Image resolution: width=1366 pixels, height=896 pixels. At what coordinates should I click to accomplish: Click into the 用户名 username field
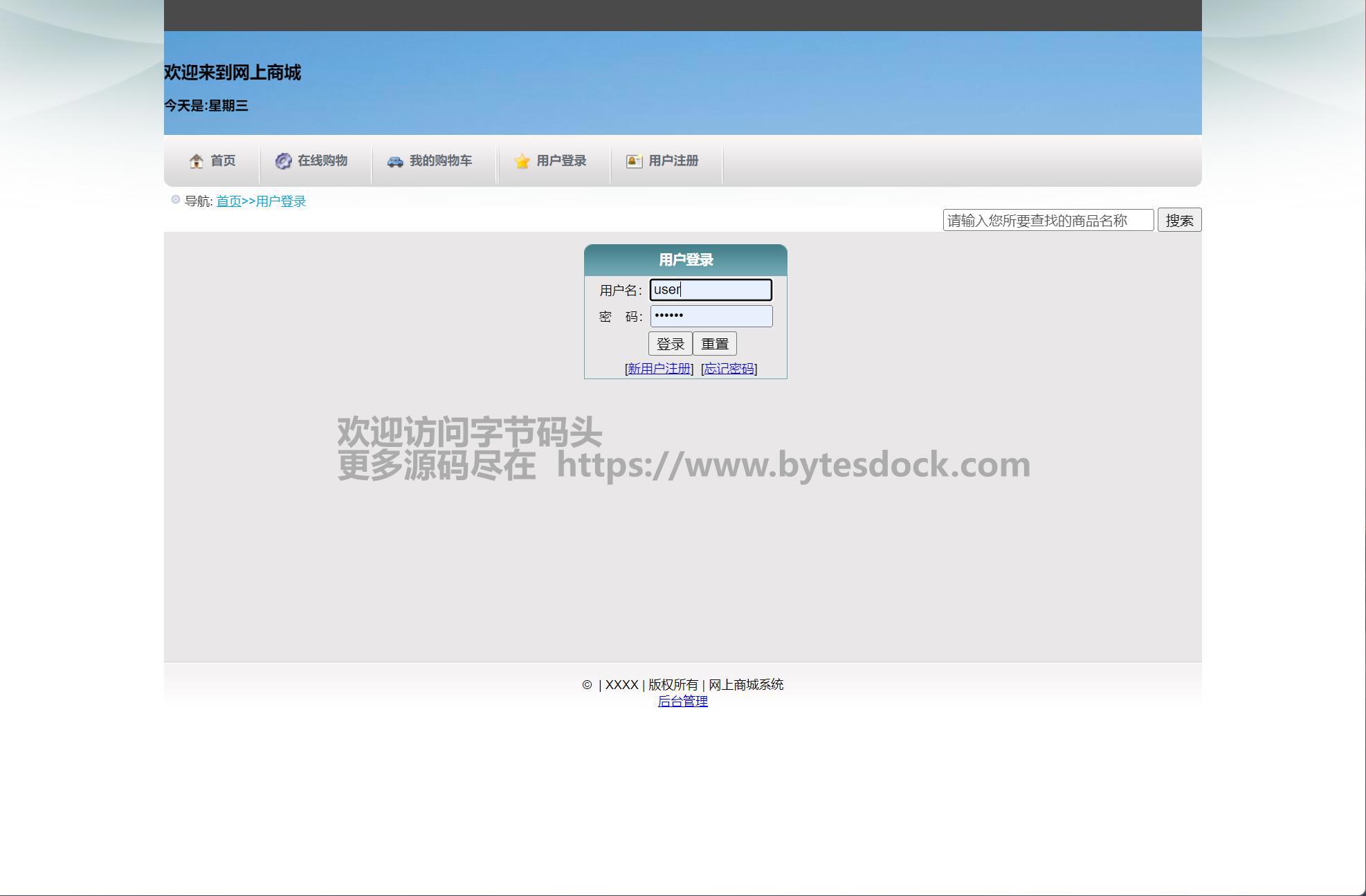(711, 290)
